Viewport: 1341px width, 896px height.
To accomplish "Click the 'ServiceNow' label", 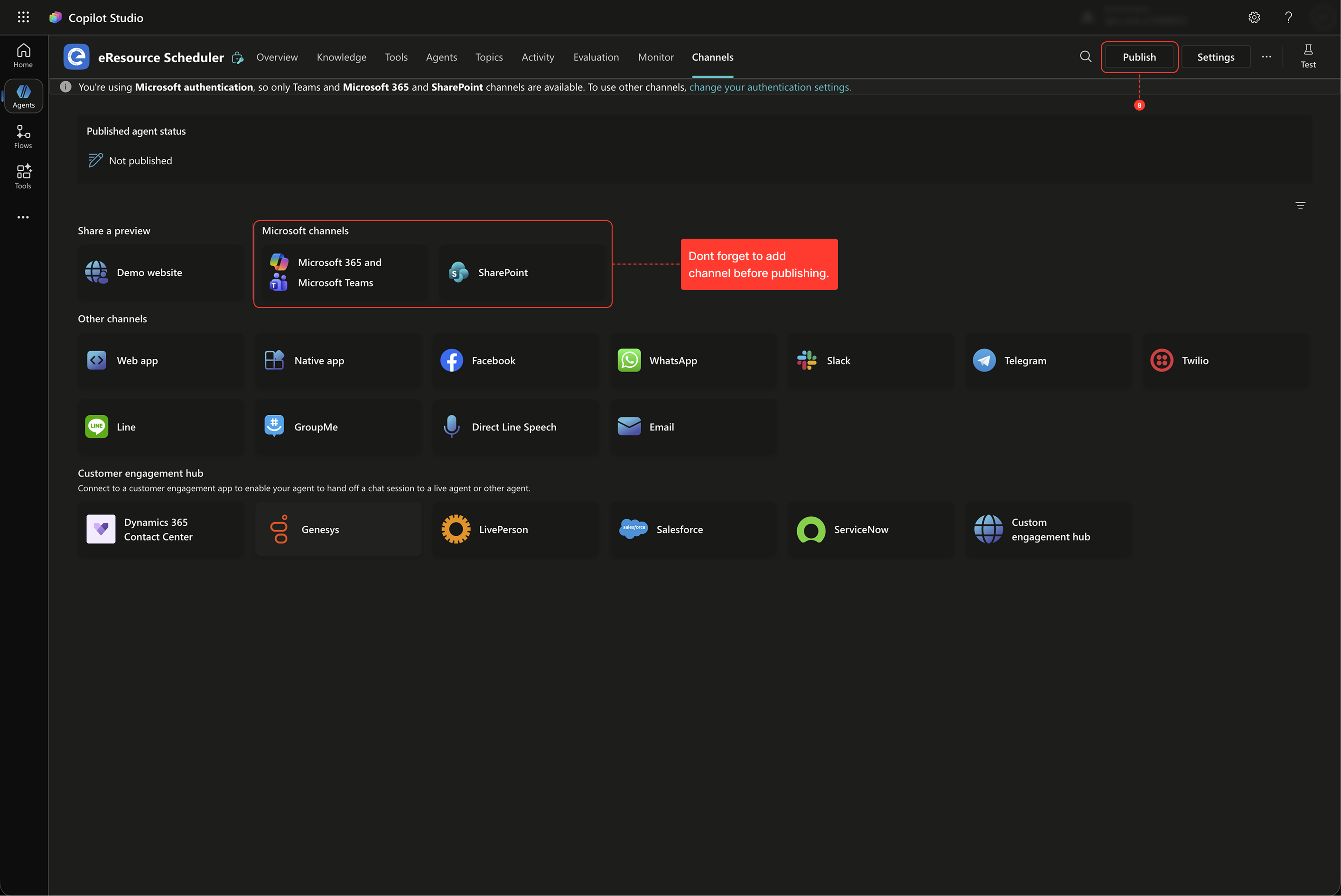I will click(x=862, y=529).
